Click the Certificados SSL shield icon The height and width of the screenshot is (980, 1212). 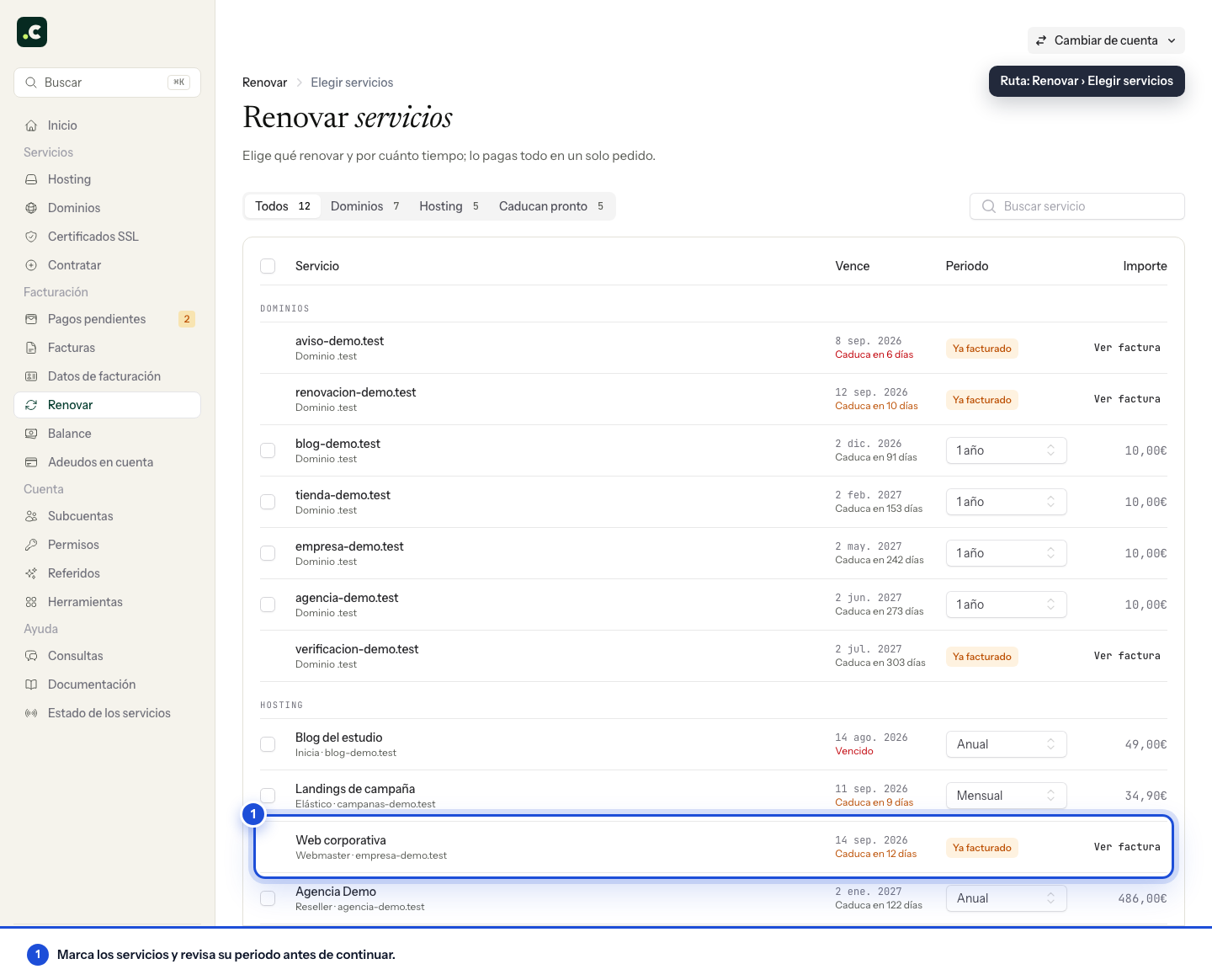click(x=31, y=237)
